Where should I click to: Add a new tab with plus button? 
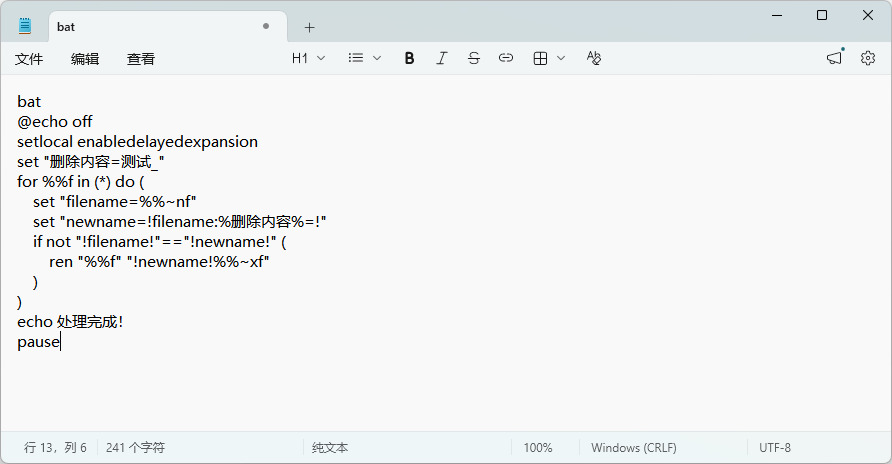coord(309,27)
